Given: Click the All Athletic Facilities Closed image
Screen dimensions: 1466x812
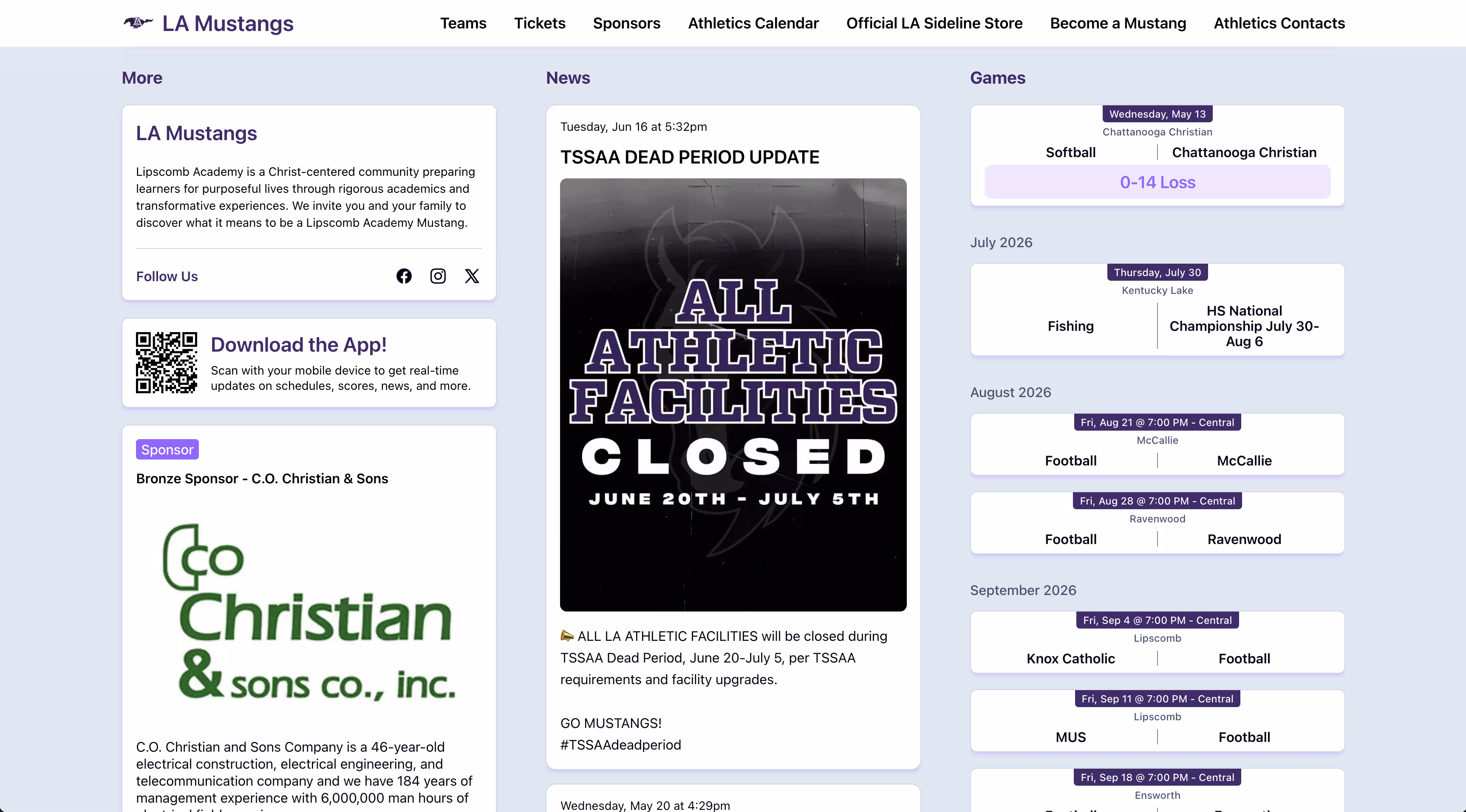Looking at the screenshot, I should tap(733, 395).
